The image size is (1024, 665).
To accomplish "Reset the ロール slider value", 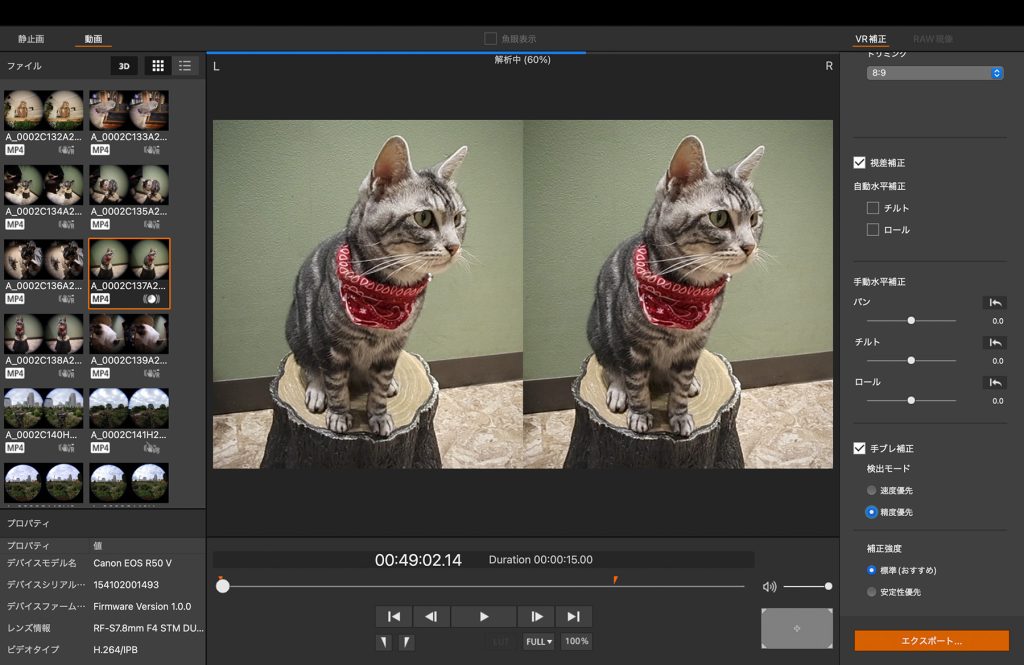I will point(995,382).
